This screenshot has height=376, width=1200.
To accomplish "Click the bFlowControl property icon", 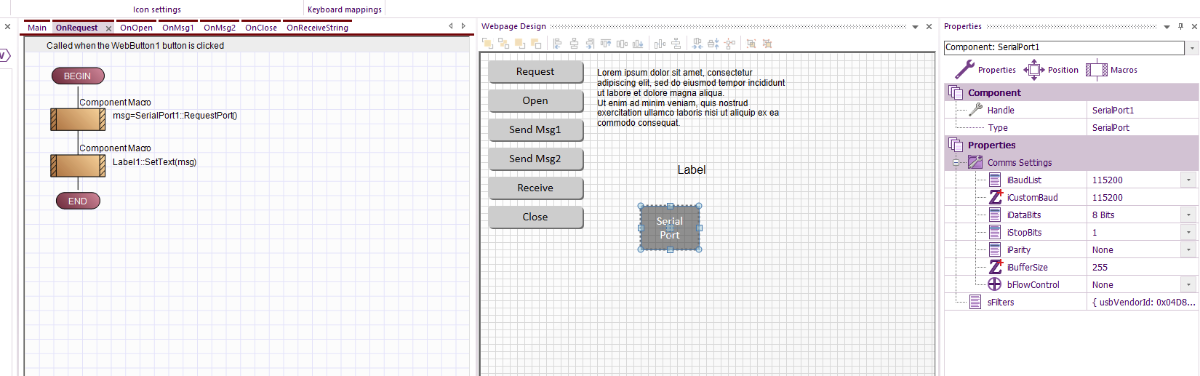I will coord(995,284).
